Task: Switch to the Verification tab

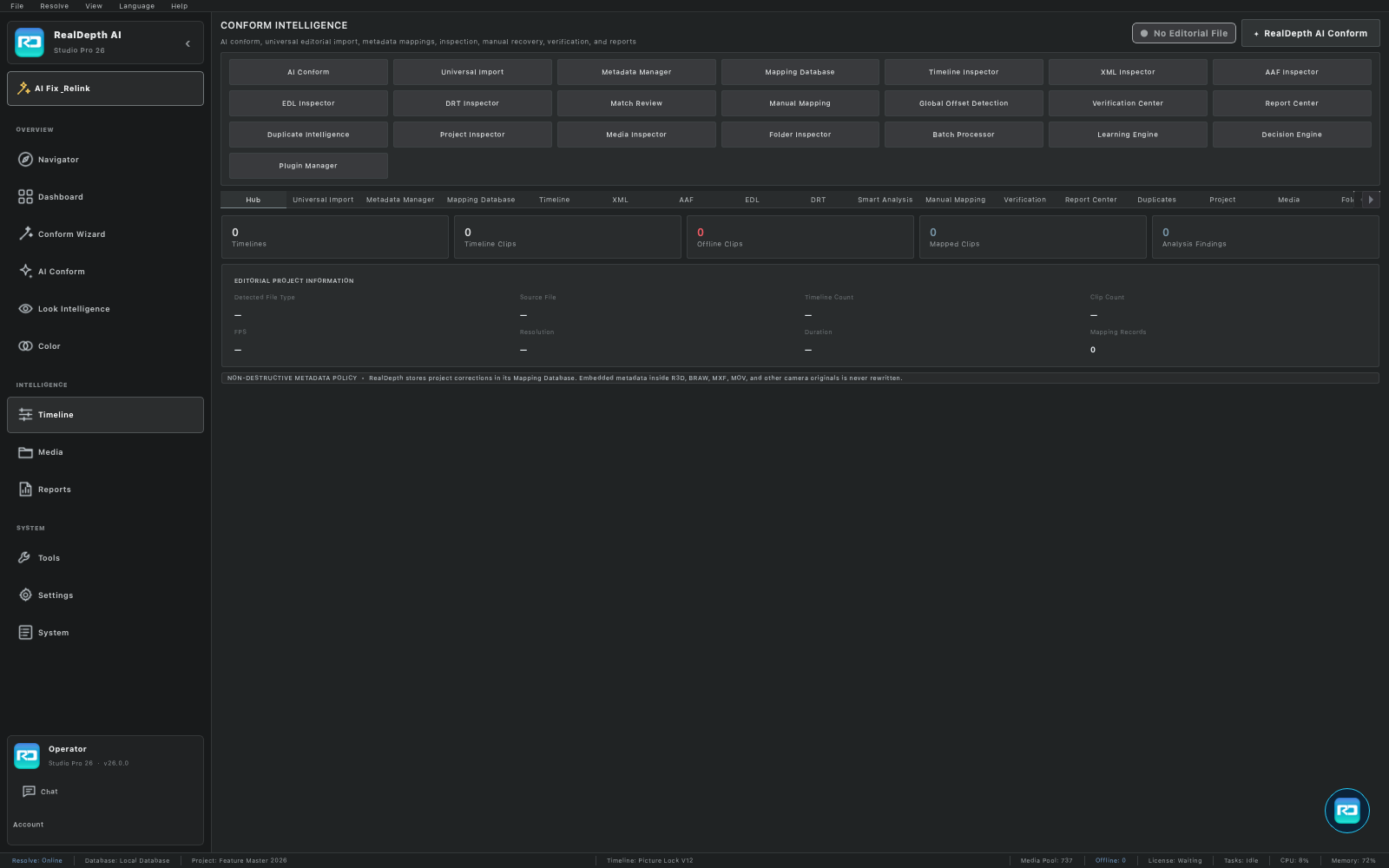Action: [x=1025, y=200]
